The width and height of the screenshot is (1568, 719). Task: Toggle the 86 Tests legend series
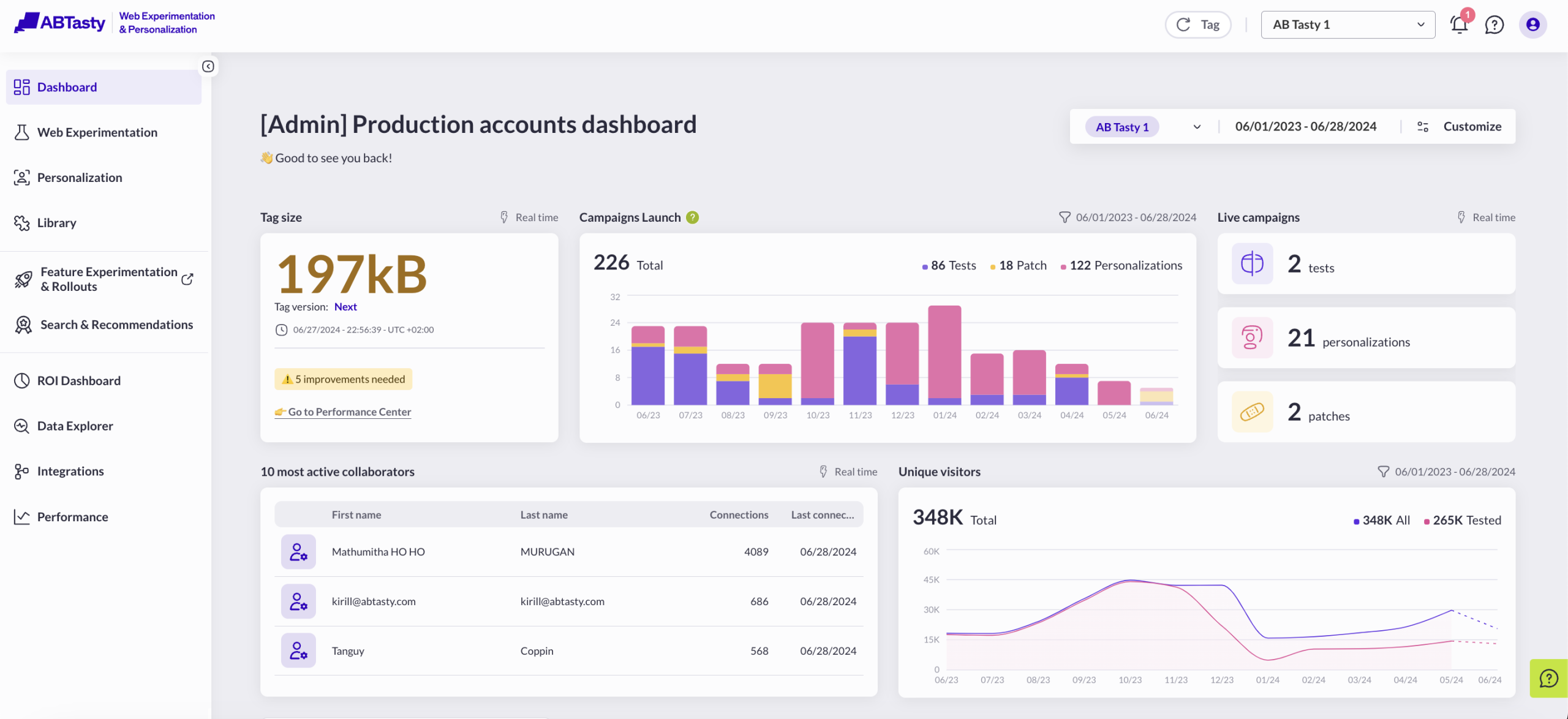coord(949,266)
